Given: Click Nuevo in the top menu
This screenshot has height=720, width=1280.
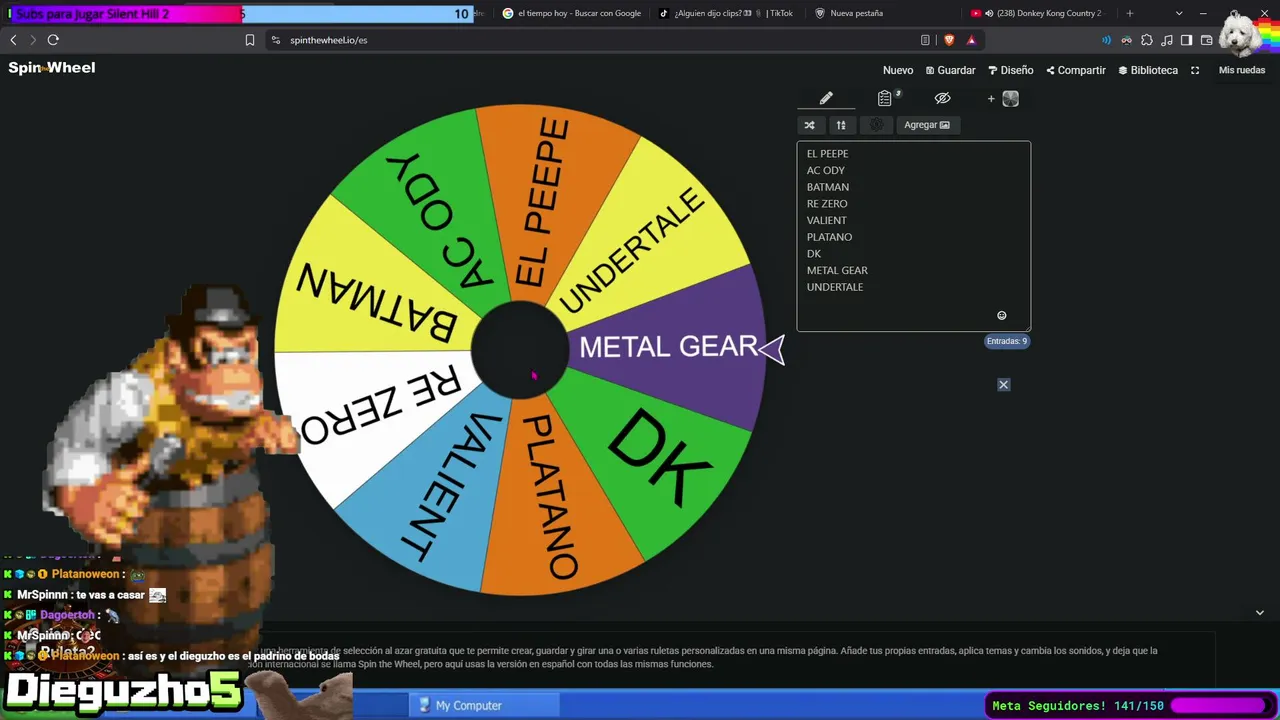Looking at the screenshot, I should click(898, 70).
